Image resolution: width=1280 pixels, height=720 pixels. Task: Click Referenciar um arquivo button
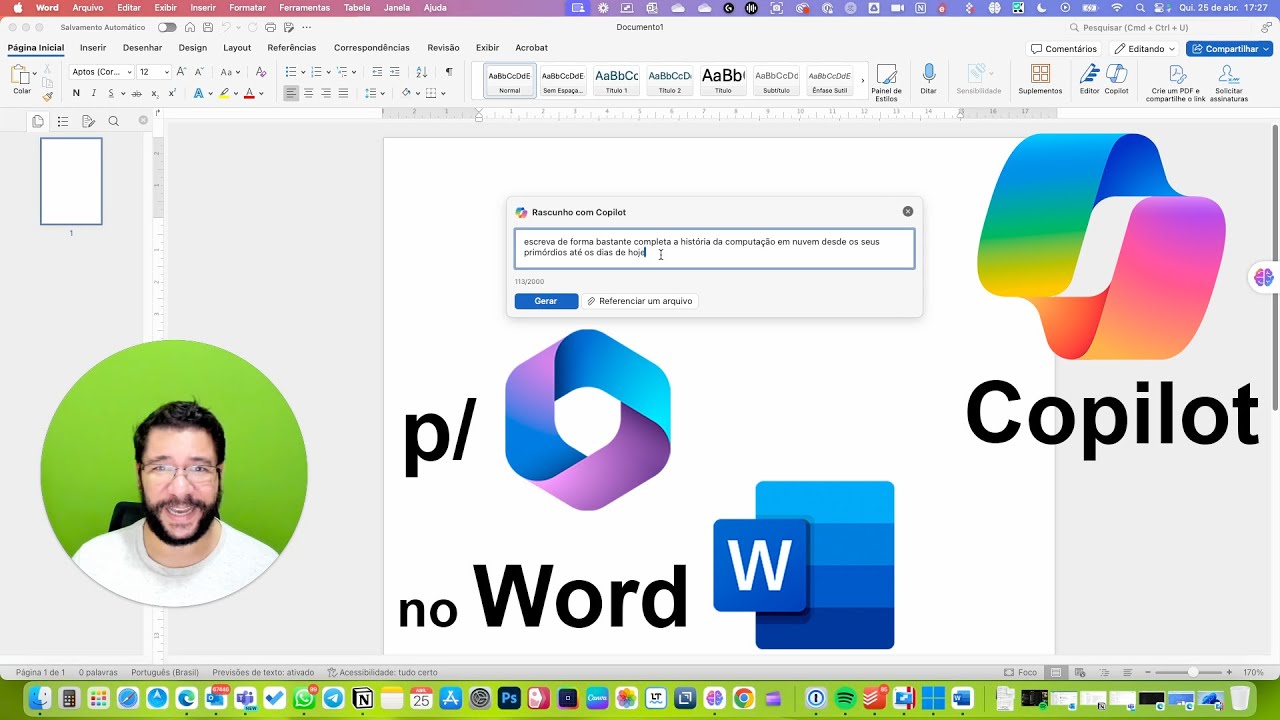click(640, 301)
